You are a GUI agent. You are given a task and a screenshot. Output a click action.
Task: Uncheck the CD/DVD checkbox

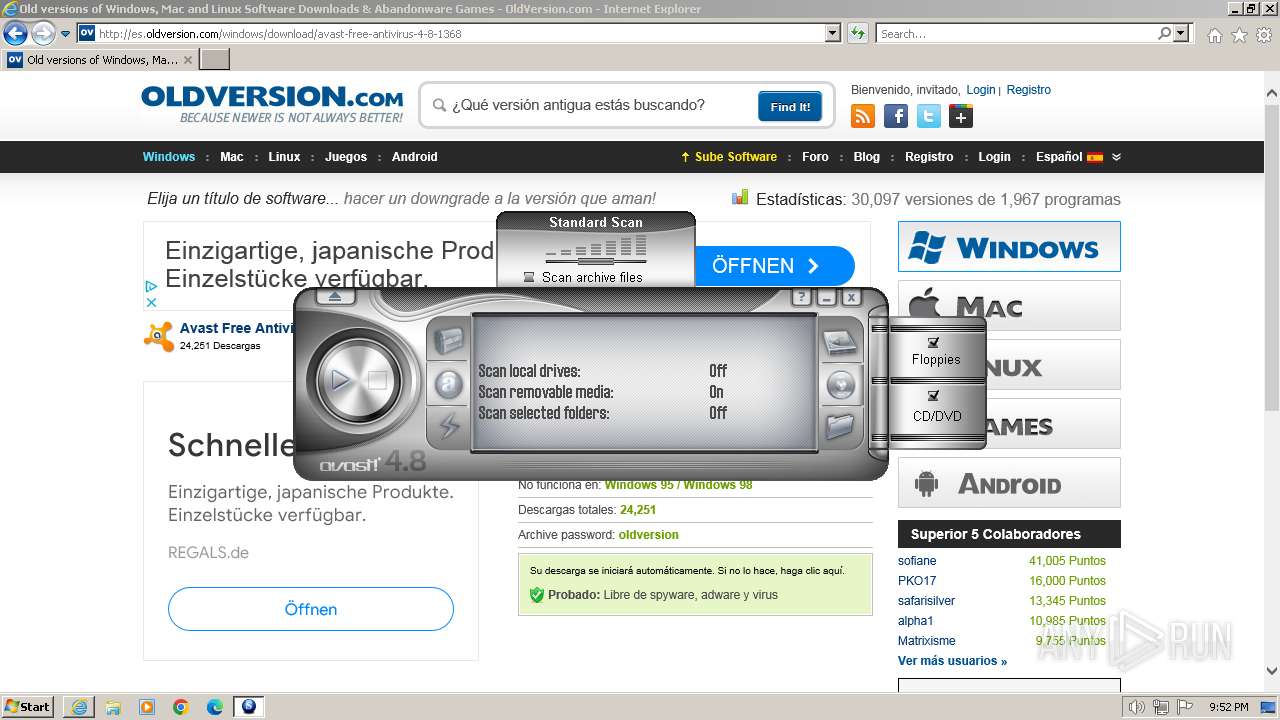coord(934,396)
